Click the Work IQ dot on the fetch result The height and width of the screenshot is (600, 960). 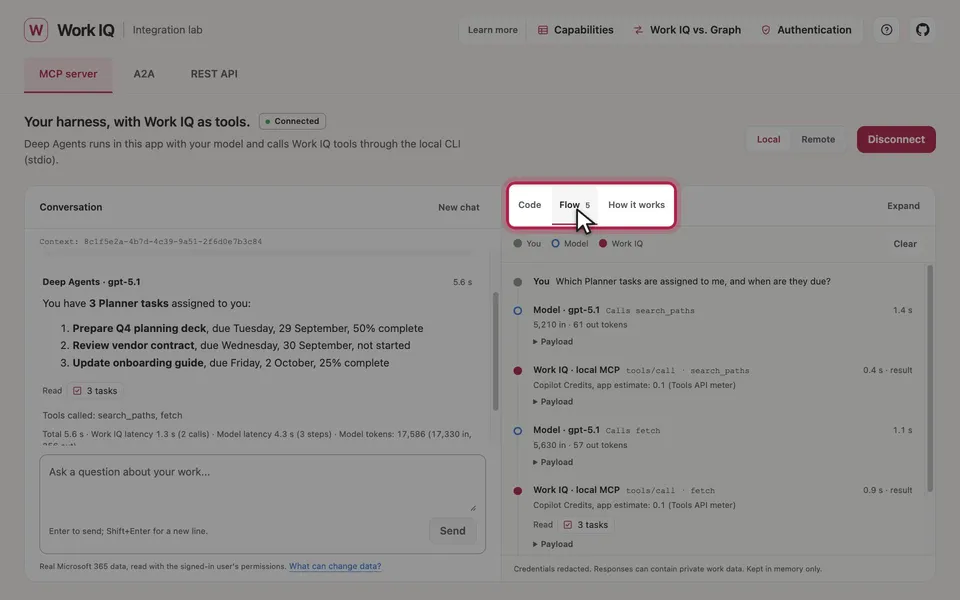(x=518, y=491)
